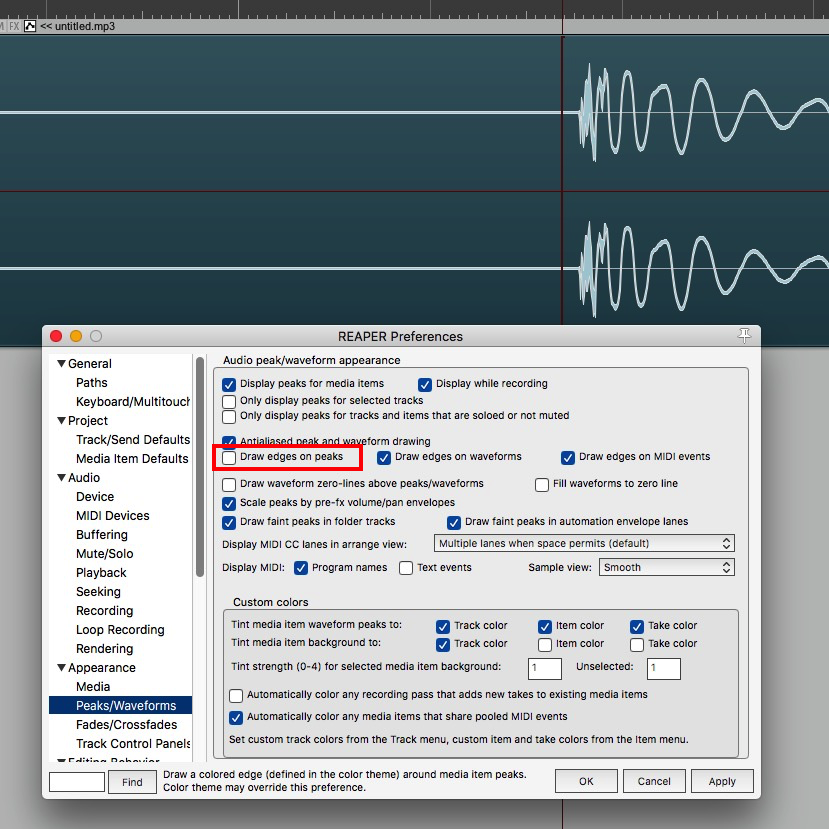
Task: Check Display MIDI Text events
Action: pos(406,568)
